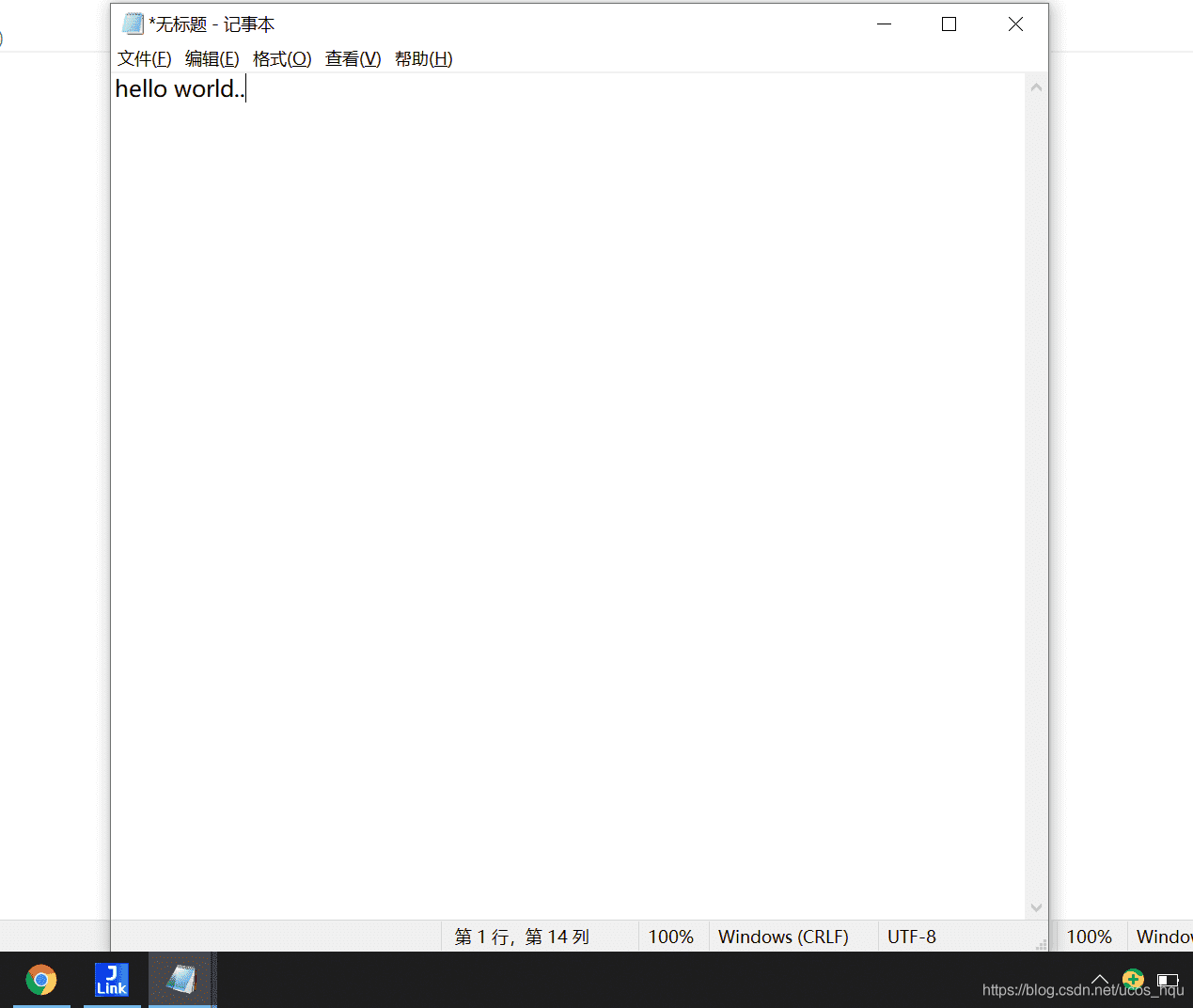Open the 查看(V) menu
The width and height of the screenshot is (1193, 1008).
point(353,59)
